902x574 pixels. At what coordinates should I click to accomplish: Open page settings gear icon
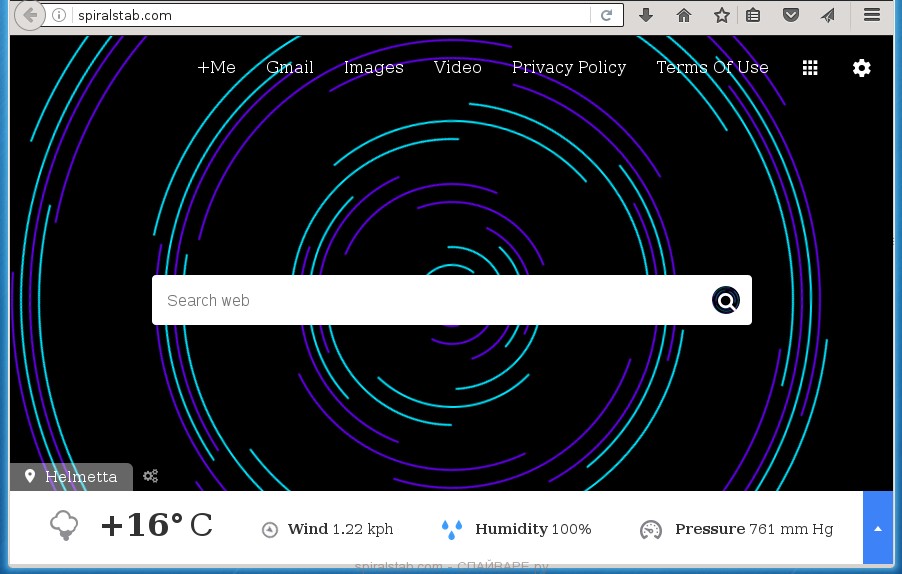tap(861, 68)
